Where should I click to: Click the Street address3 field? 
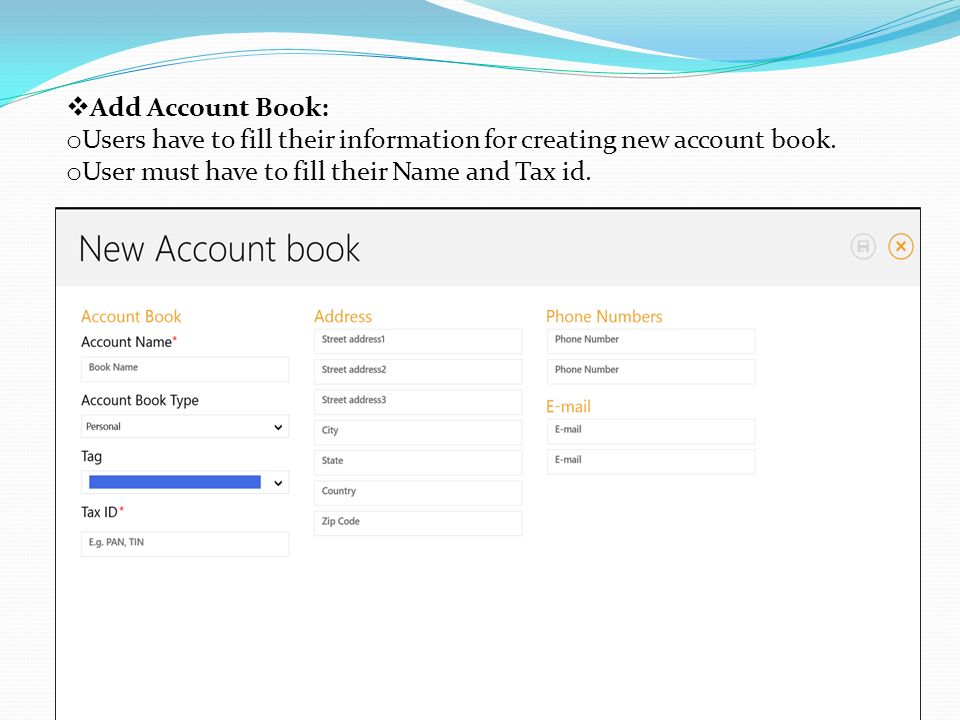(418, 402)
